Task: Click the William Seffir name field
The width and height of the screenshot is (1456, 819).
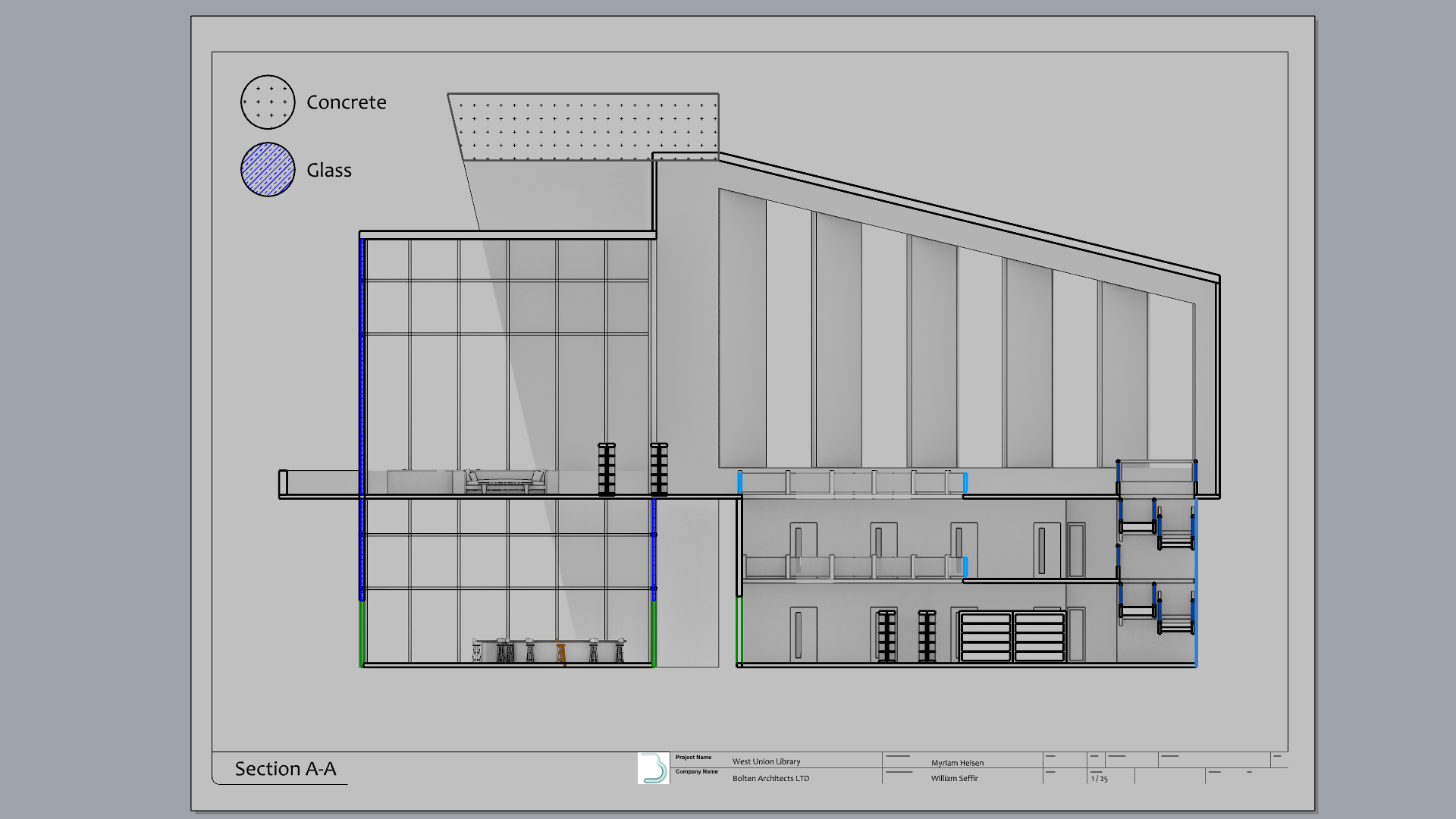Action: point(954,778)
